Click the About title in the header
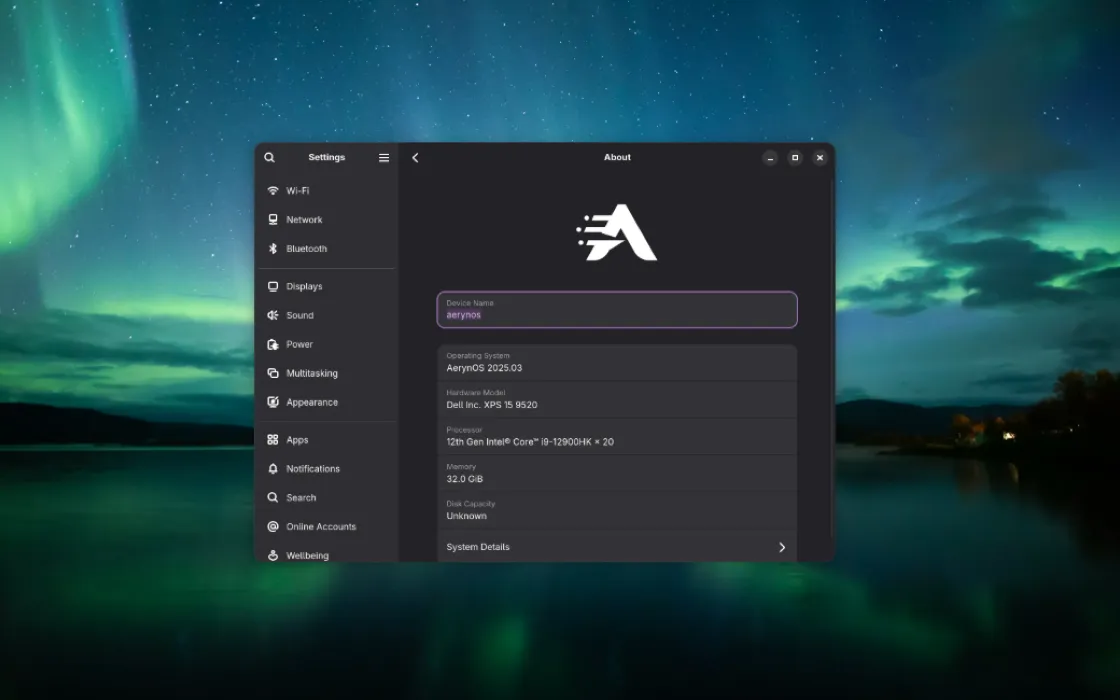The width and height of the screenshot is (1120, 700). coord(617,157)
